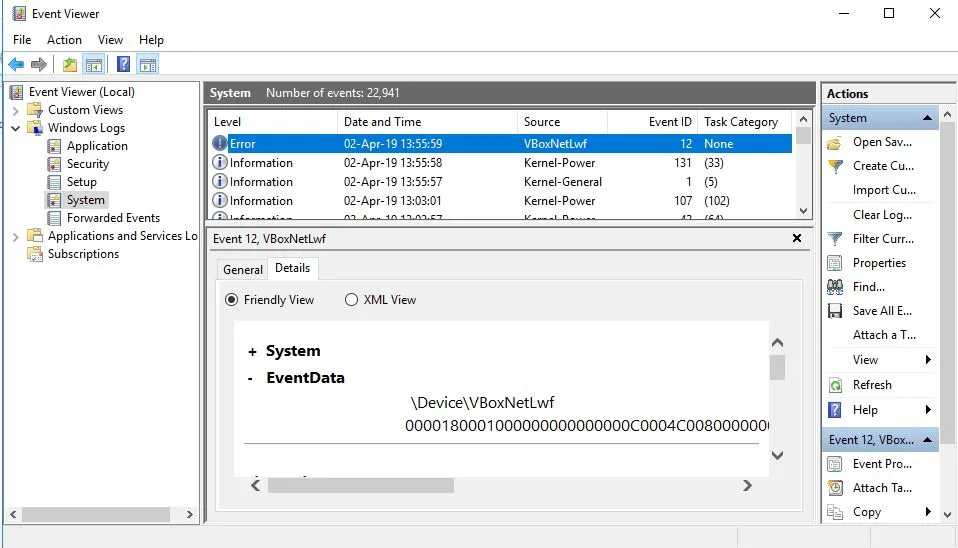
Task: Select the Security log icon
Action: click(x=54, y=164)
